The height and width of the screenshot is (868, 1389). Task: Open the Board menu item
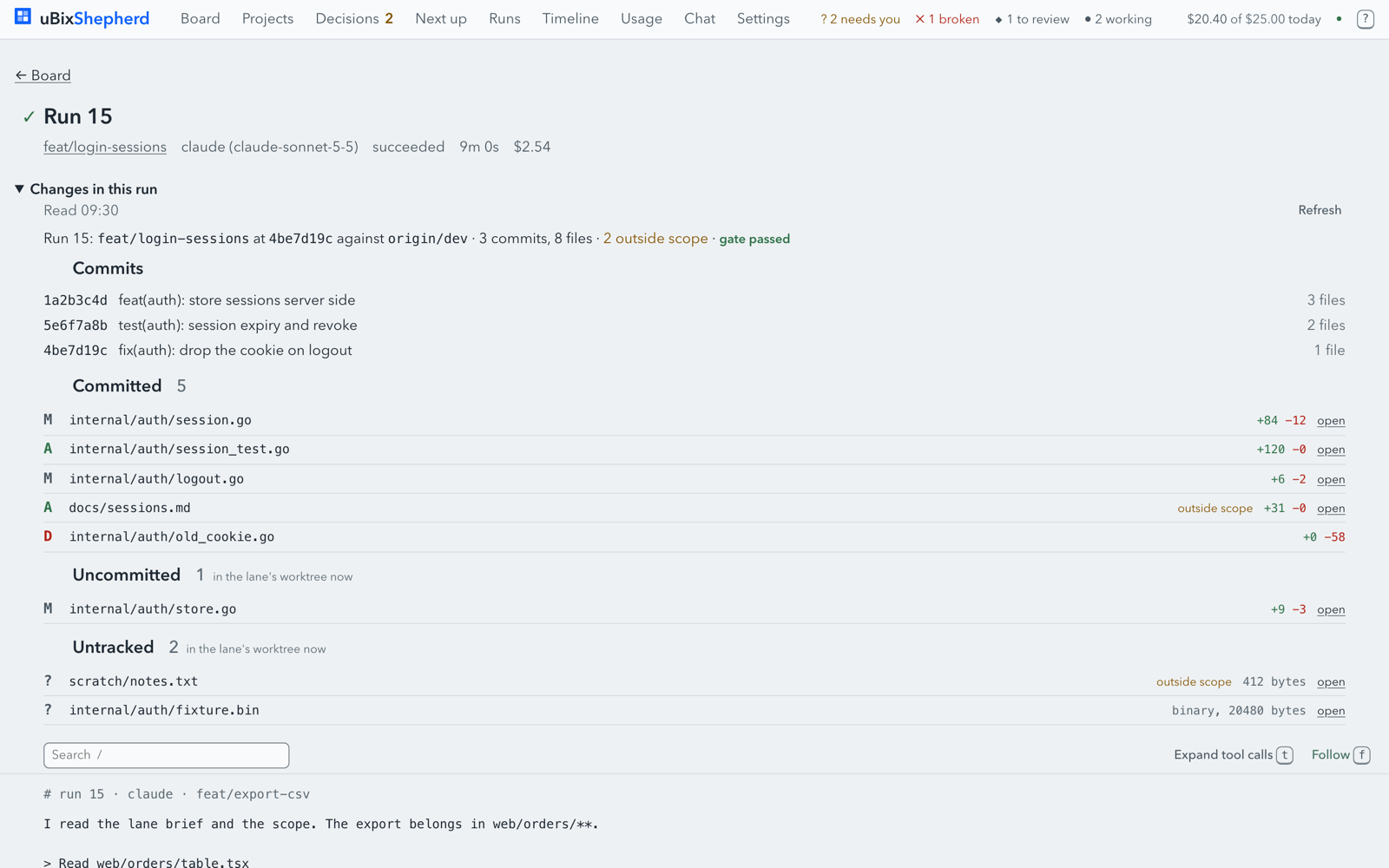200,18
